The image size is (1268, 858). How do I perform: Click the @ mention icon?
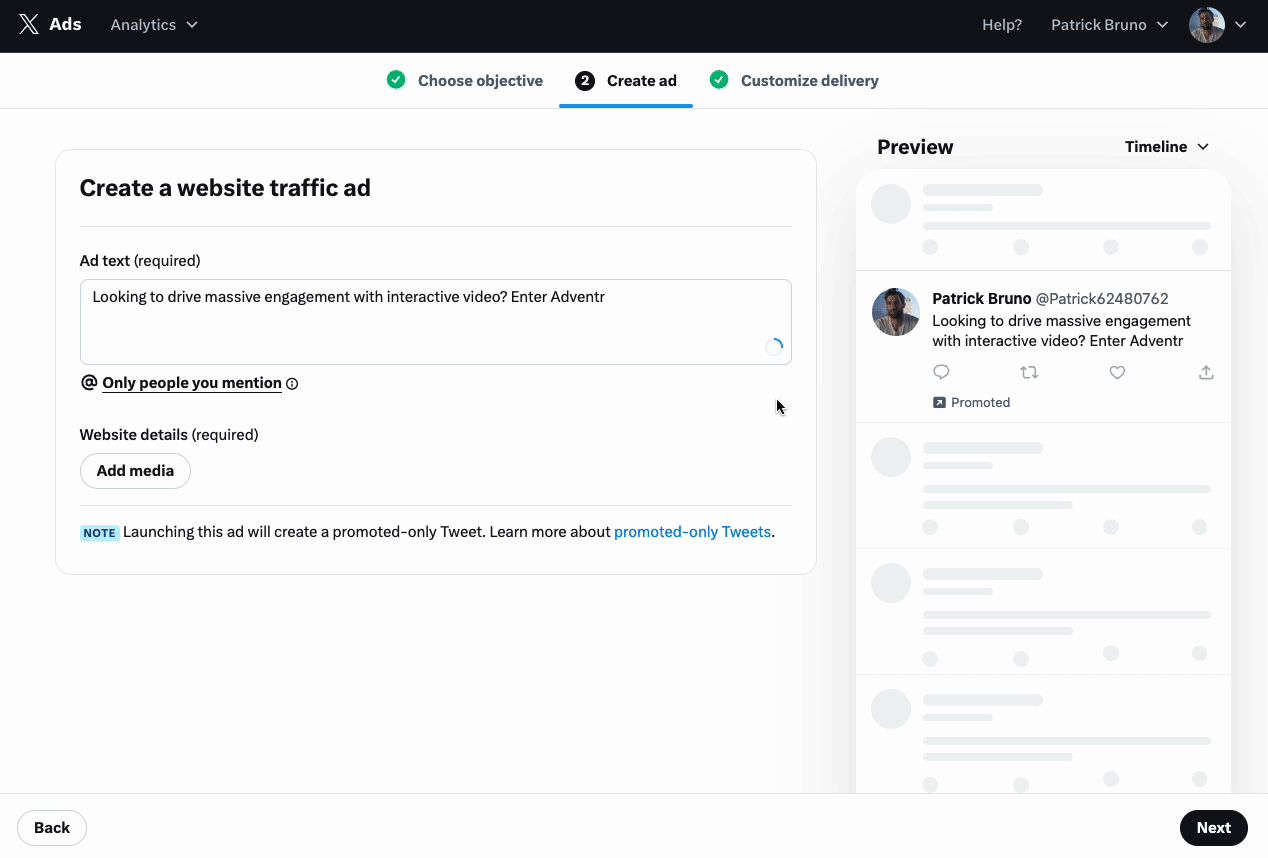[x=89, y=382]
